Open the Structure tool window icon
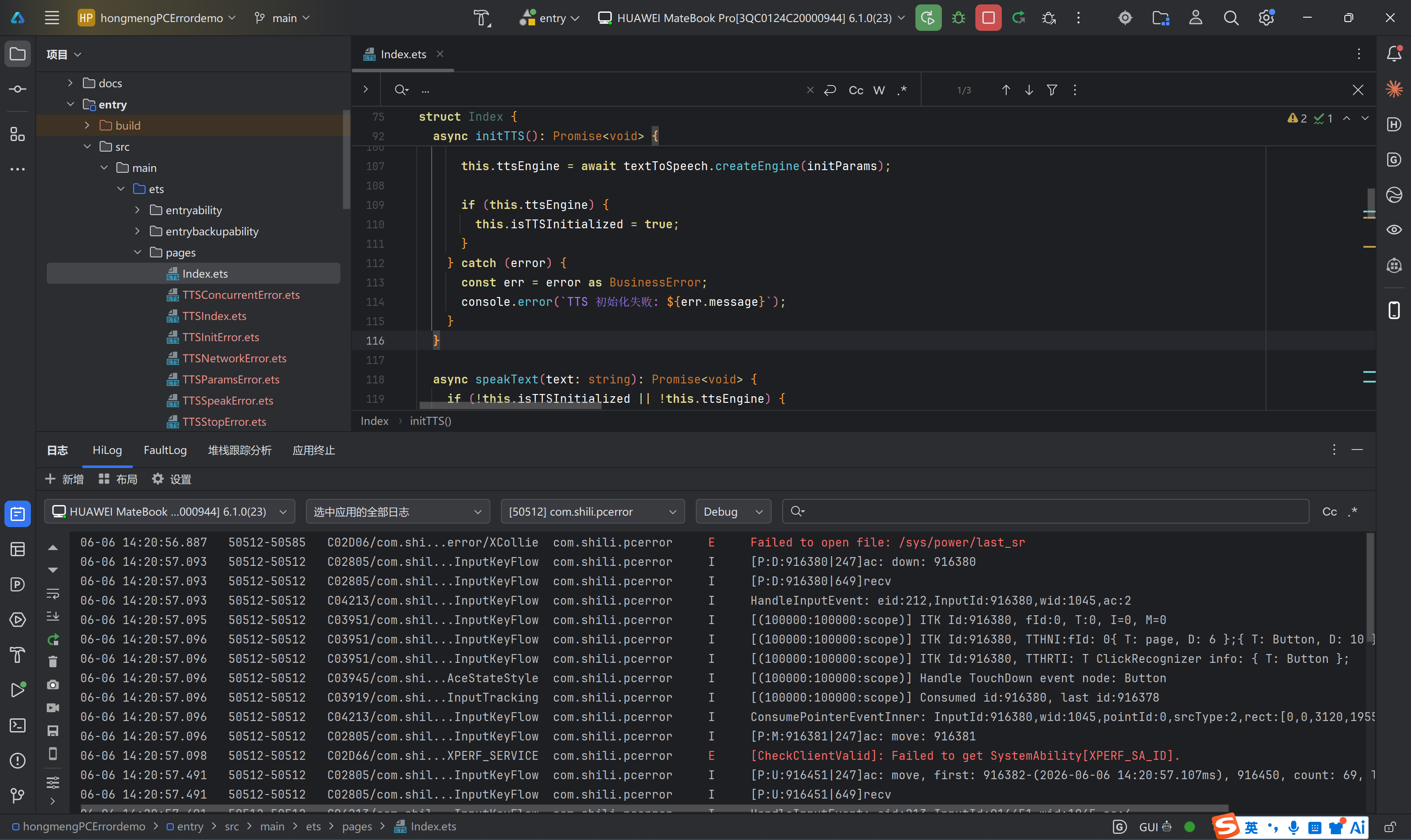1411x840 pixels. point(18,134)
